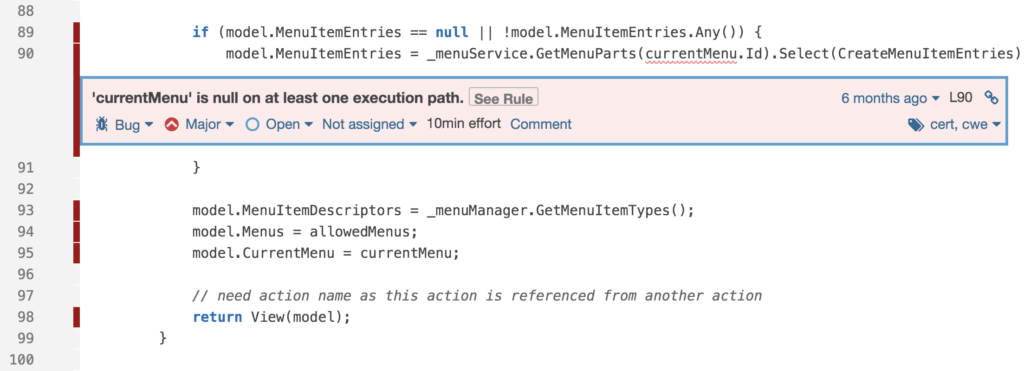Click line number 93 in gutter
Screen dimensions: 1024x371
(x=25, y=210)
